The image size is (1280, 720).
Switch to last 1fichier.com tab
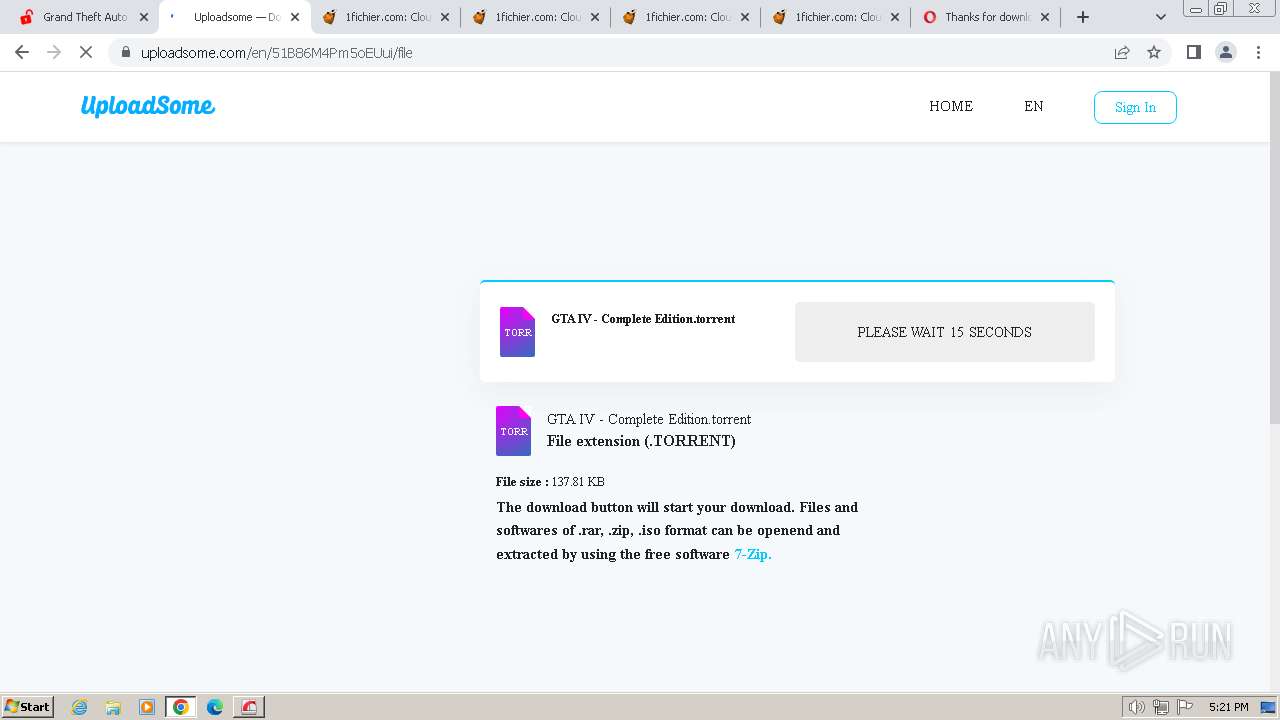(x=835, y=17)
